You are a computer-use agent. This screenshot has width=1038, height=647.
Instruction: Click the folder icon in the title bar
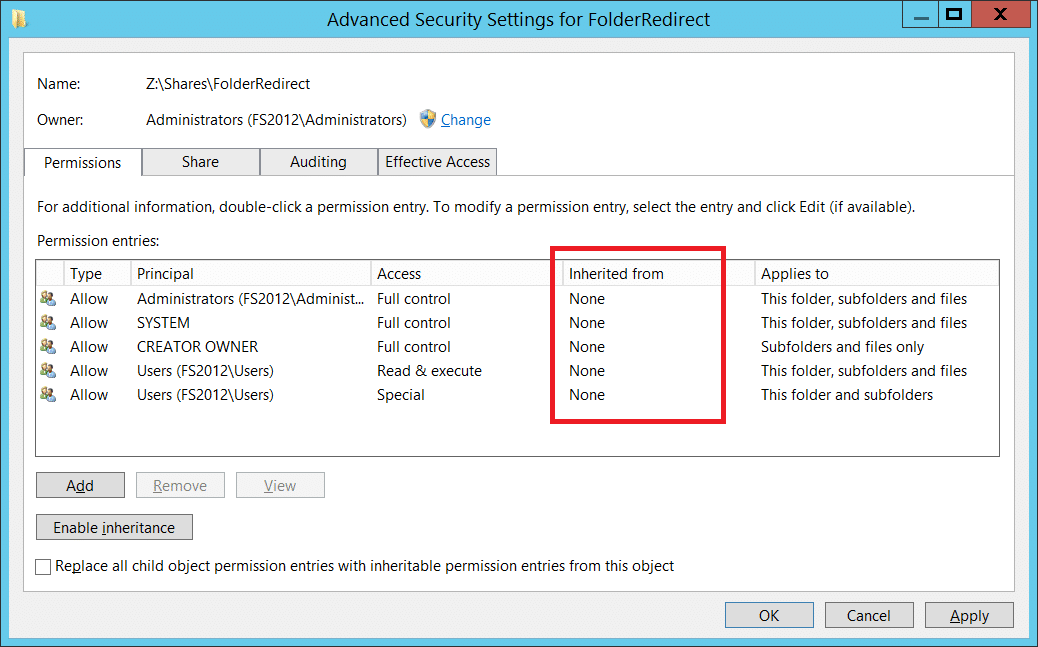coord(19,19)
